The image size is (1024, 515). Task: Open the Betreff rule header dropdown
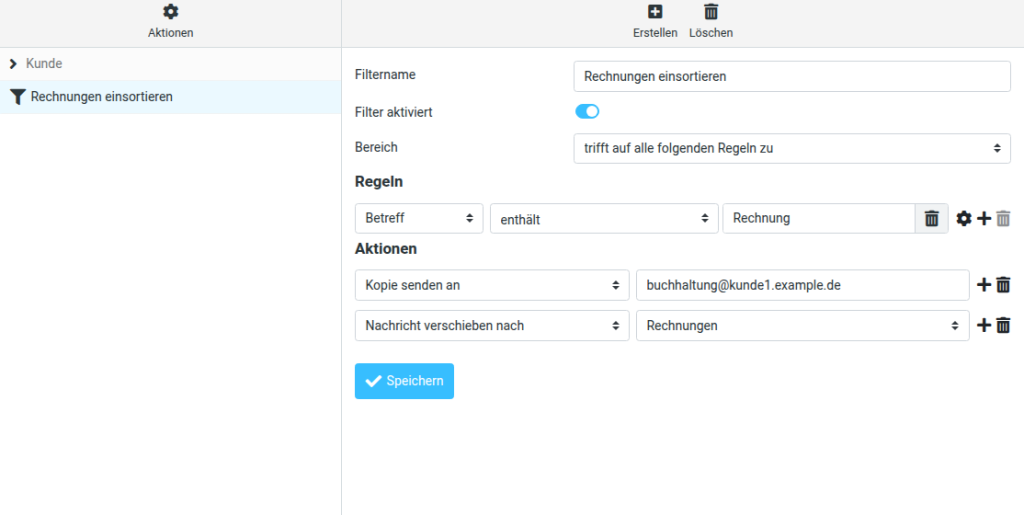(x=419, y=218)
